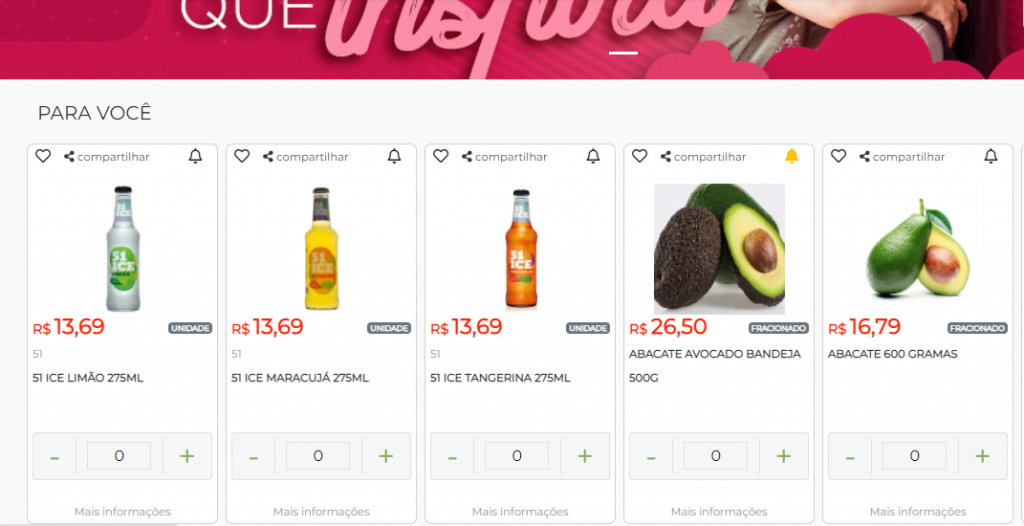This screenshot has height=526, width=1024.
Task: Enable notification bell for Abacate 600 Gramas
Action: 991,156
